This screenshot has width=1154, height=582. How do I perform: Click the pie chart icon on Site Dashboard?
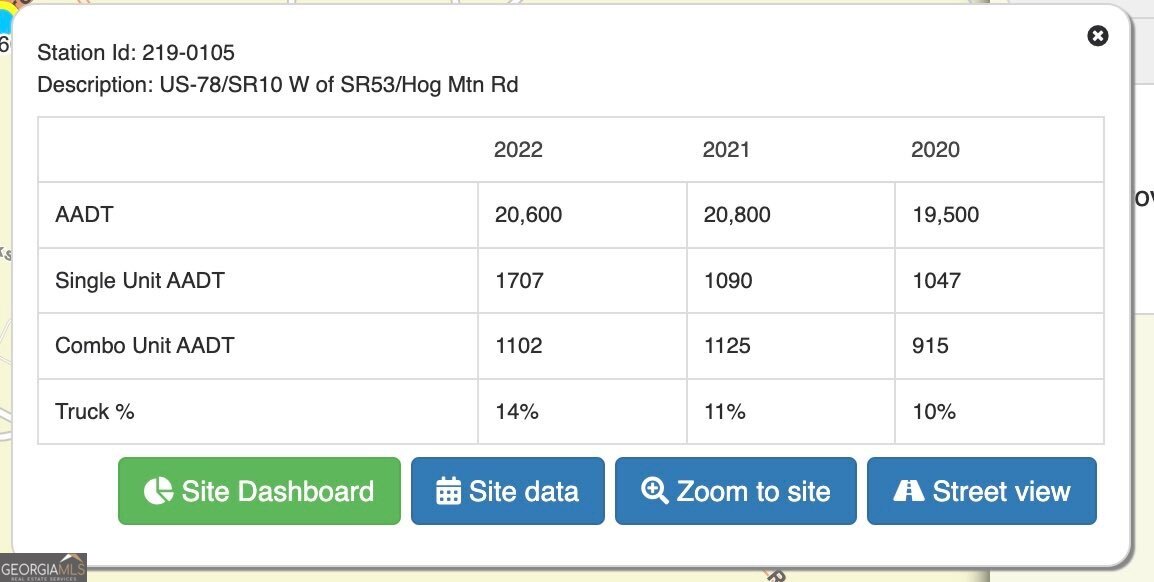pyautogui.click(x=158, y=491)
